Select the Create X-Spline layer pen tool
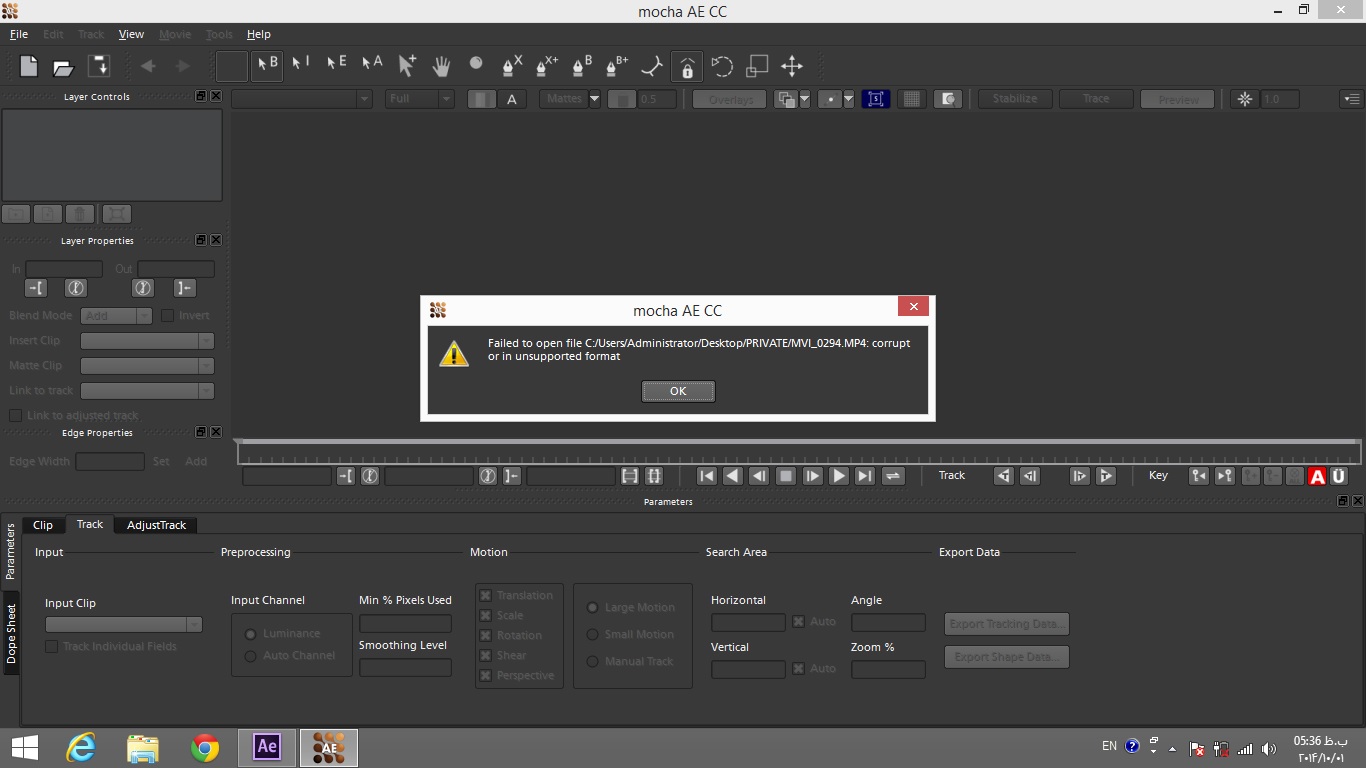 coord(511,65)
